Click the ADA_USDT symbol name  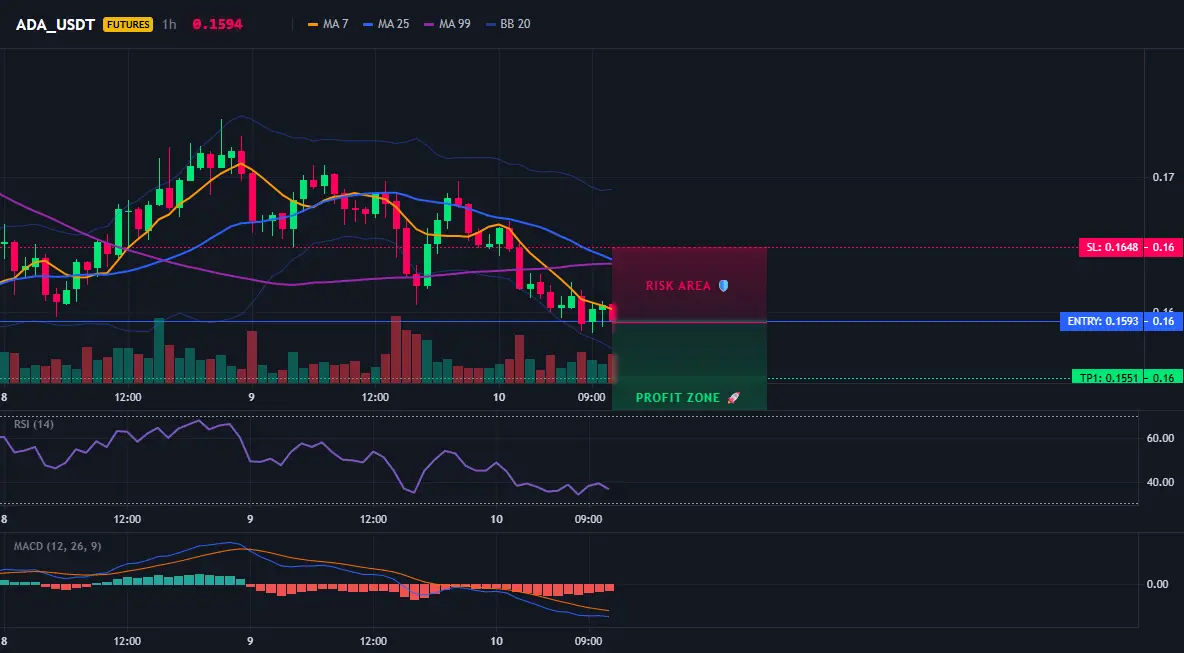[x=55, y=24]
